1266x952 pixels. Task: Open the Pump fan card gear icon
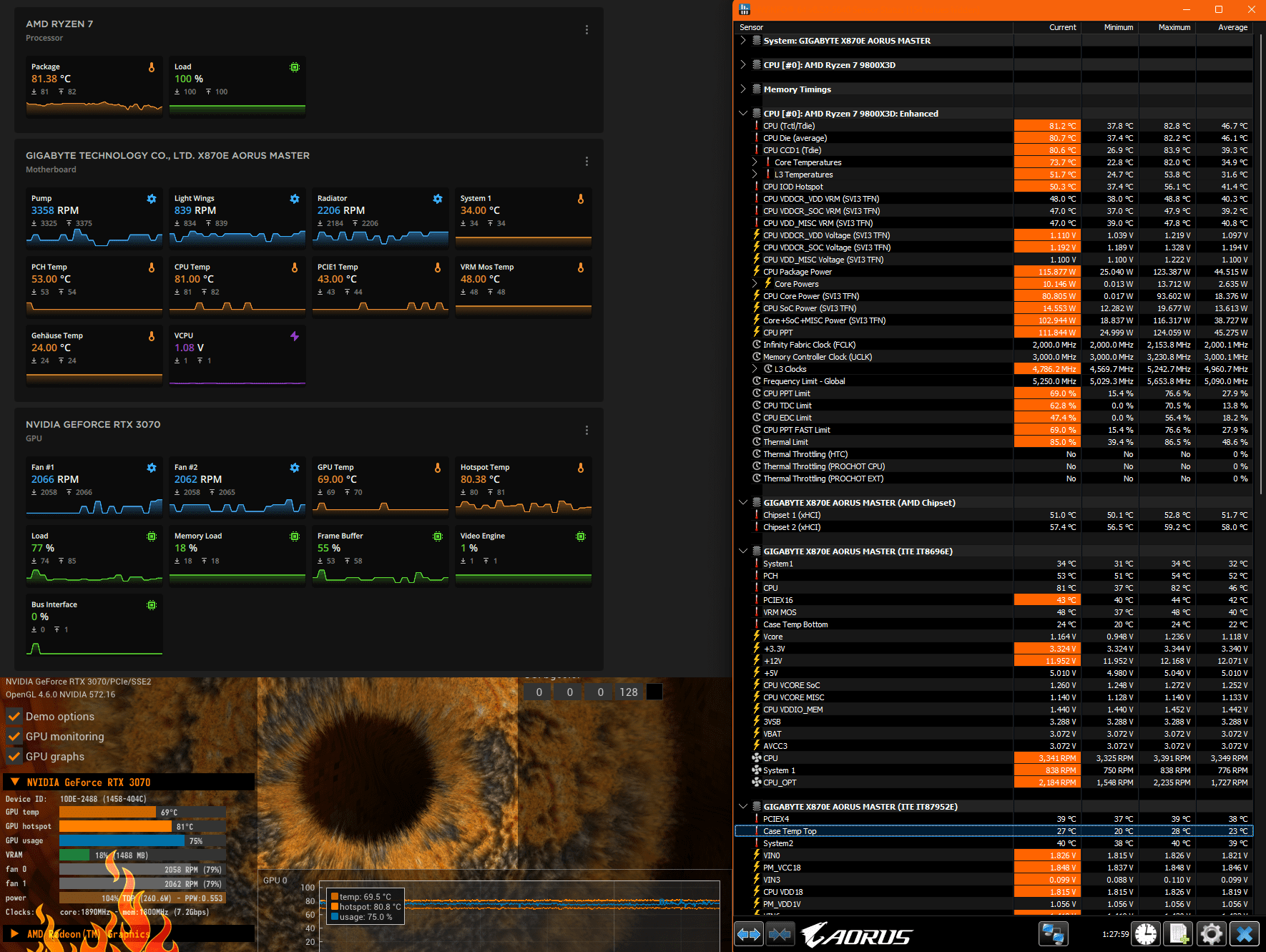tap(152, 199)
